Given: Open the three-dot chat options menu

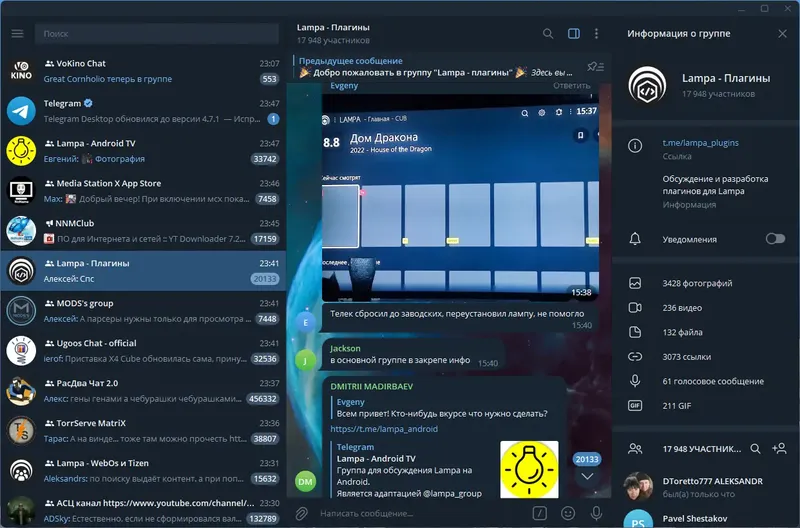Looking at the screenshot, I should (596, 34).
